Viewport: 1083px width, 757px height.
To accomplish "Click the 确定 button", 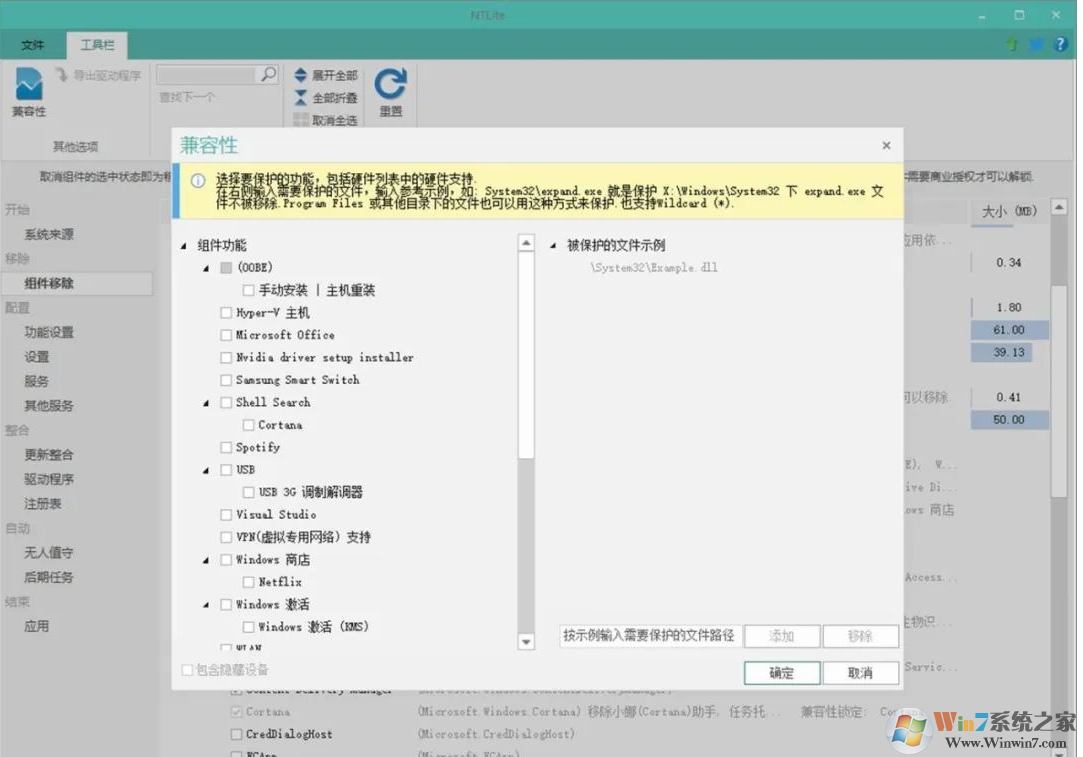I will (x=782, y=673).
